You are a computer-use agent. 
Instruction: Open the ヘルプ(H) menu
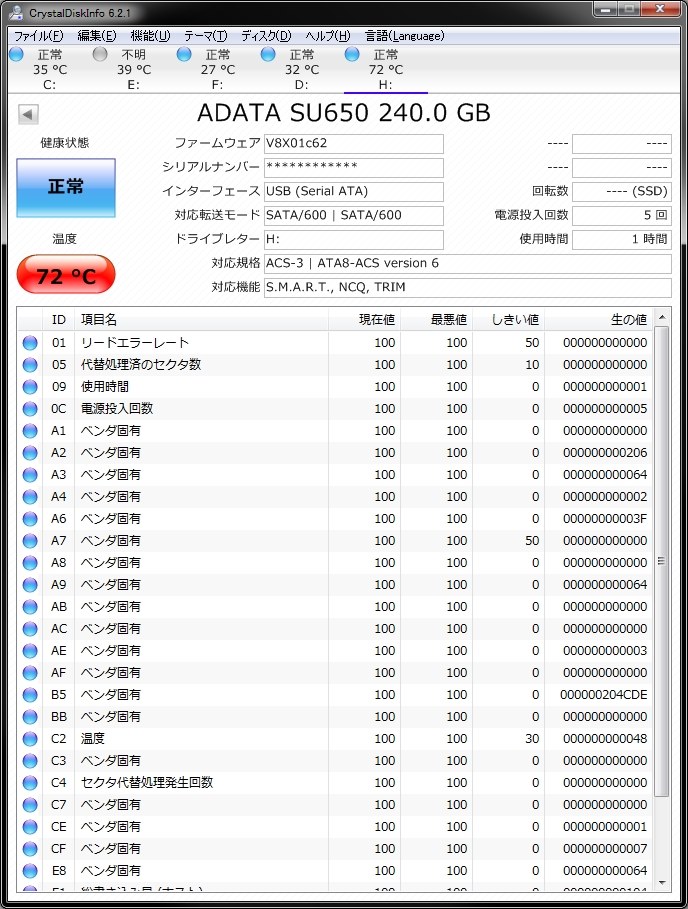click(x=327, y=36)
